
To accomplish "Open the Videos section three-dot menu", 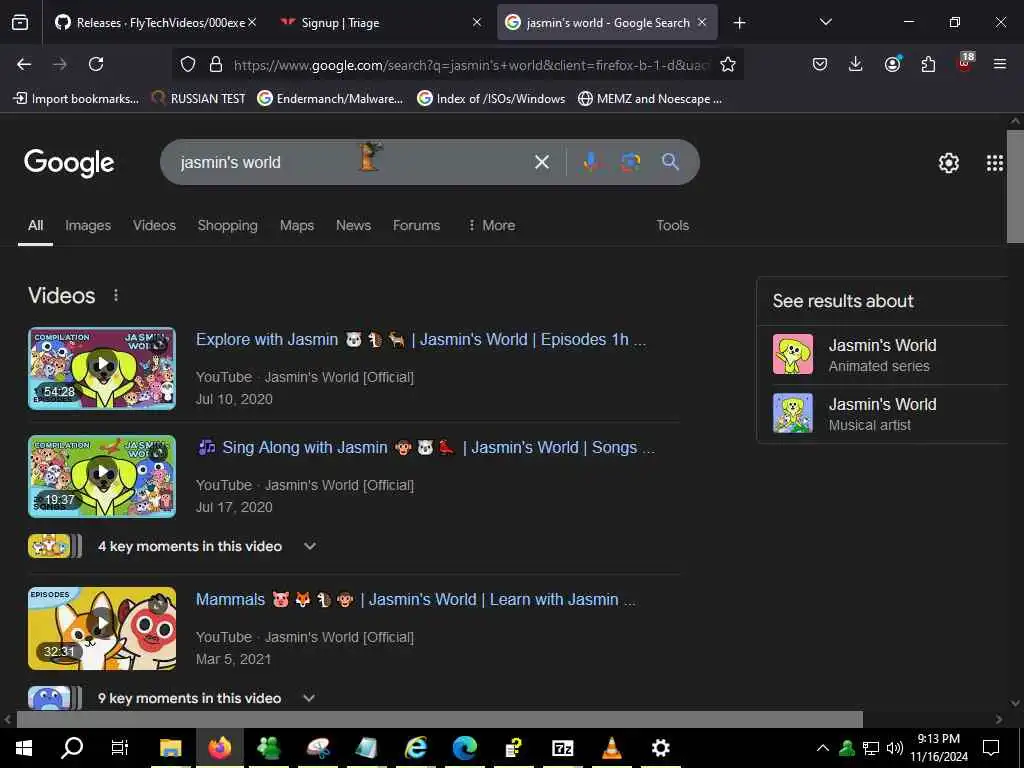I will click(116, 295).
